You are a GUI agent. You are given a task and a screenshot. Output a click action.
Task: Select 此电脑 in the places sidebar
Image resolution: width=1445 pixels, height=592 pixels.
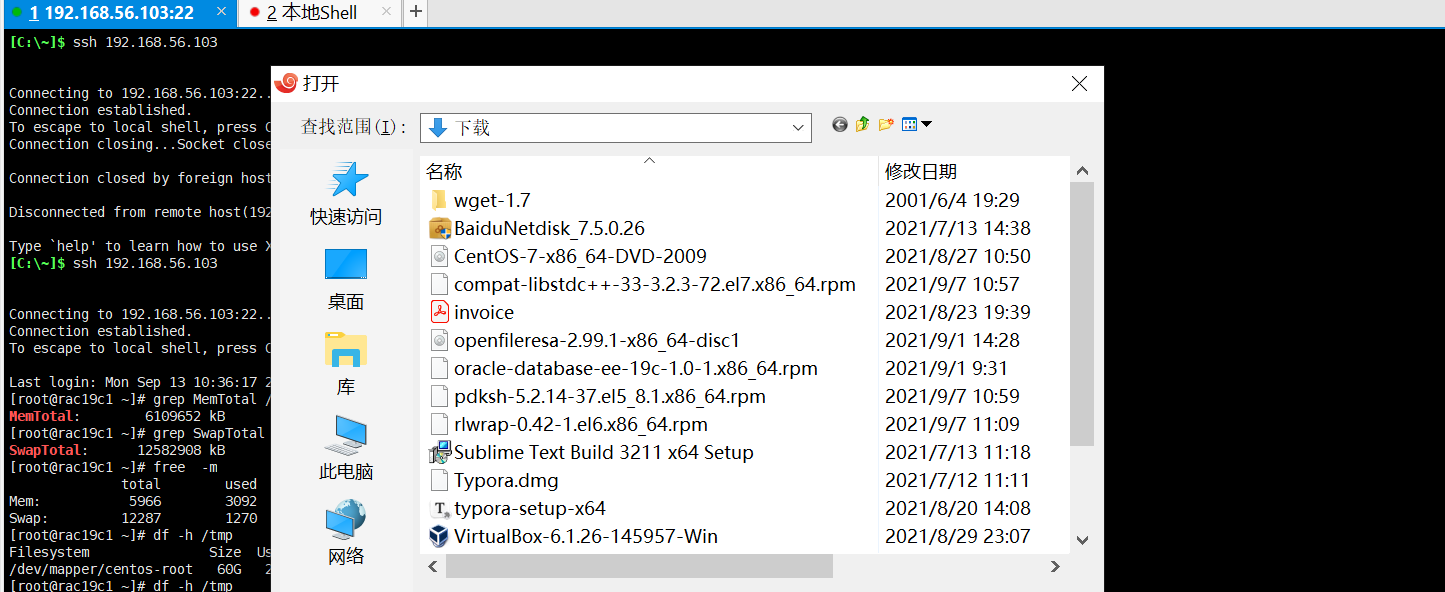(346, 449)
